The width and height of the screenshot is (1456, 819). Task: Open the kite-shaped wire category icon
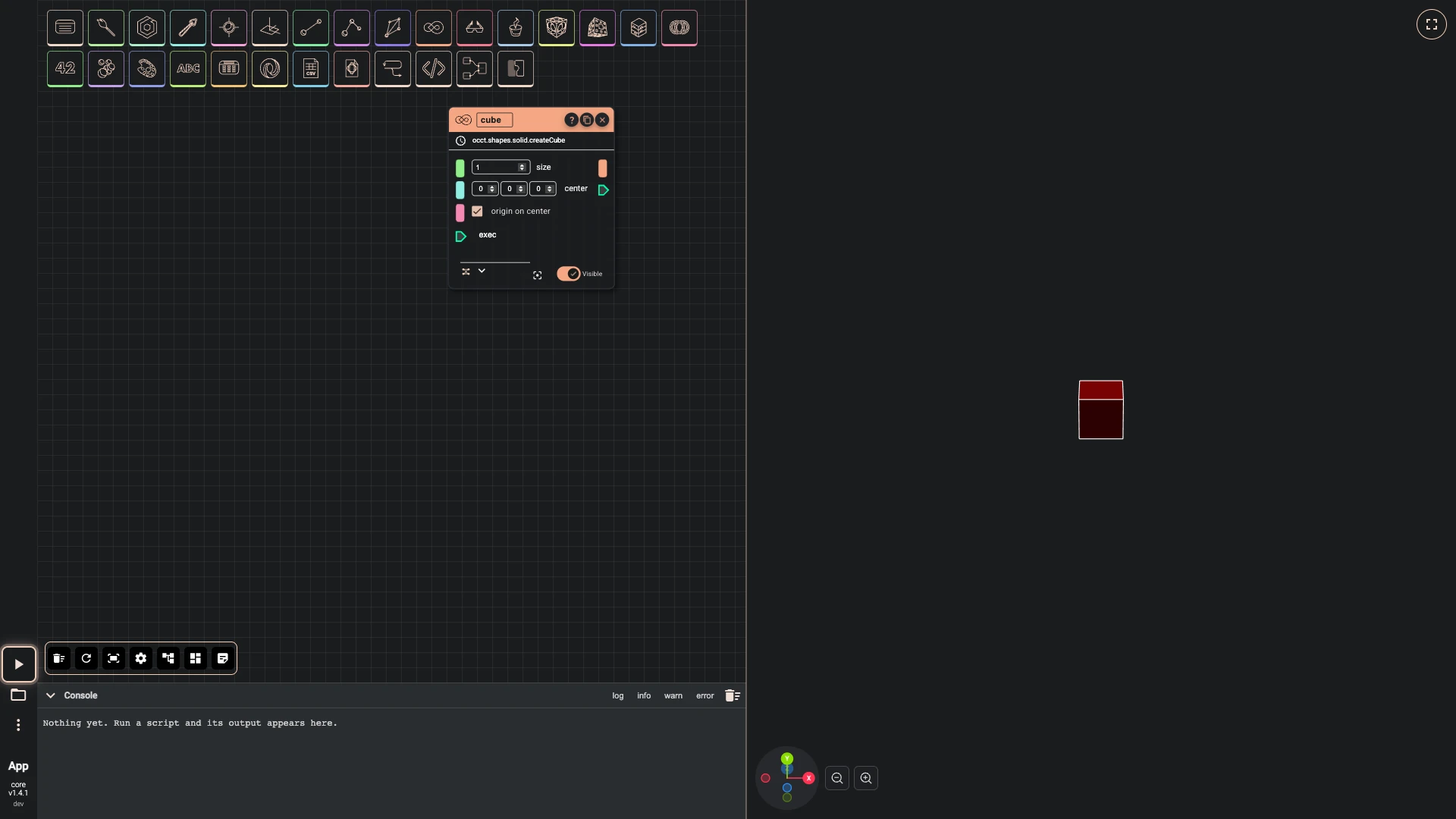click(393, 28)
